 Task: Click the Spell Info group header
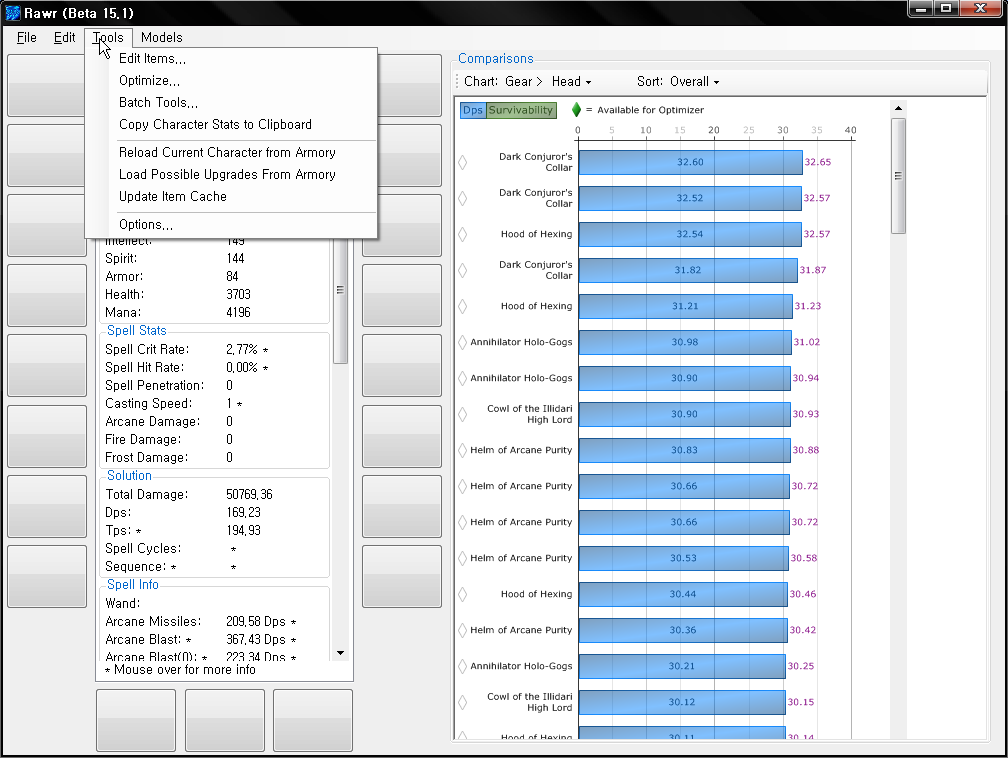132,584
